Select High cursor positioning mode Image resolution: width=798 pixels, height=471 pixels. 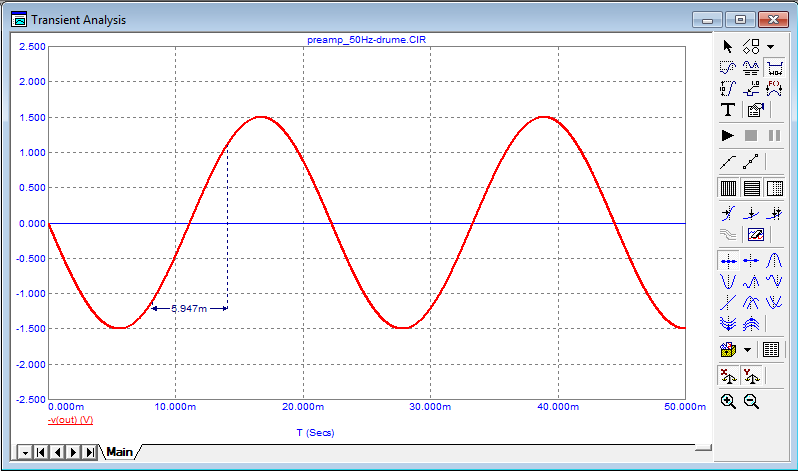coord(751,281)
